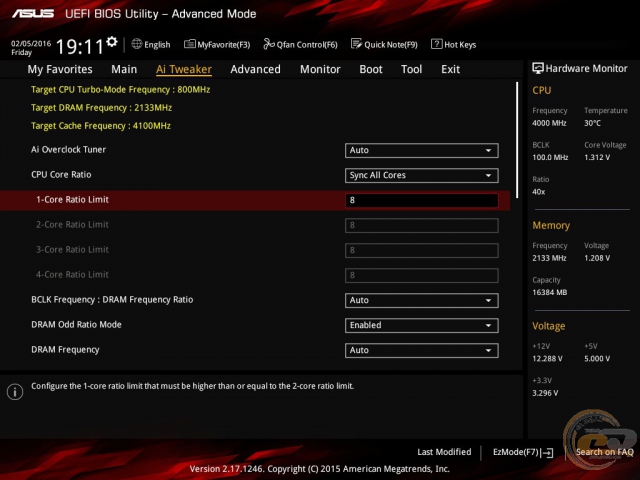Open Ai Overclock Tuner dropdown
This screenshot has width=640, height=480.
[x=421, y=150]
